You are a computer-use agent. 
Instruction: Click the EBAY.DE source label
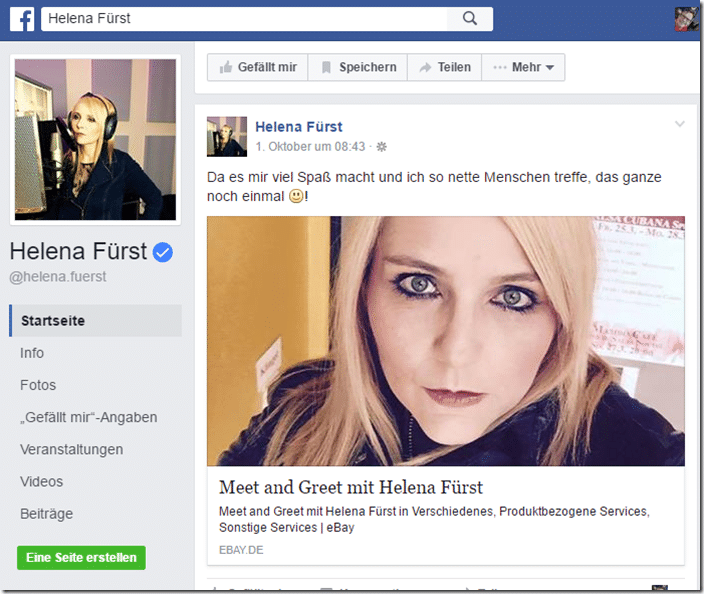(241, 550)
